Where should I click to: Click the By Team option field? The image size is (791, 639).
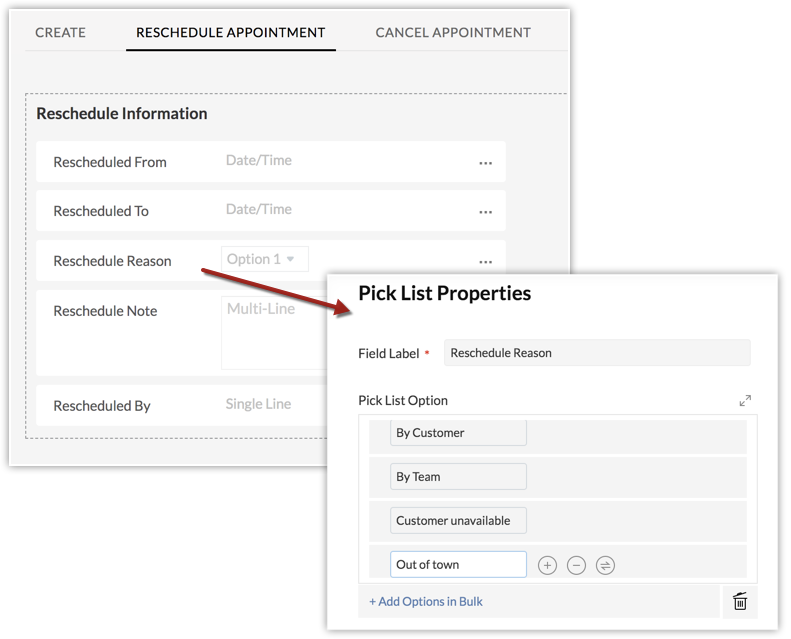coord(458,477)
